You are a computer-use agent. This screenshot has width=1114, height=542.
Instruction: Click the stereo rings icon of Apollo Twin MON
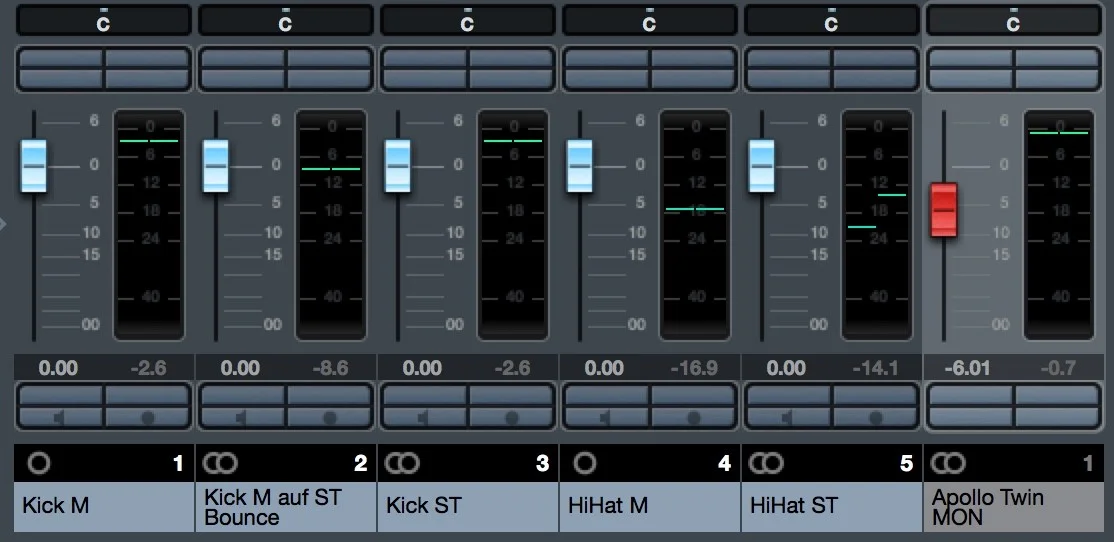tap(948, 463)
